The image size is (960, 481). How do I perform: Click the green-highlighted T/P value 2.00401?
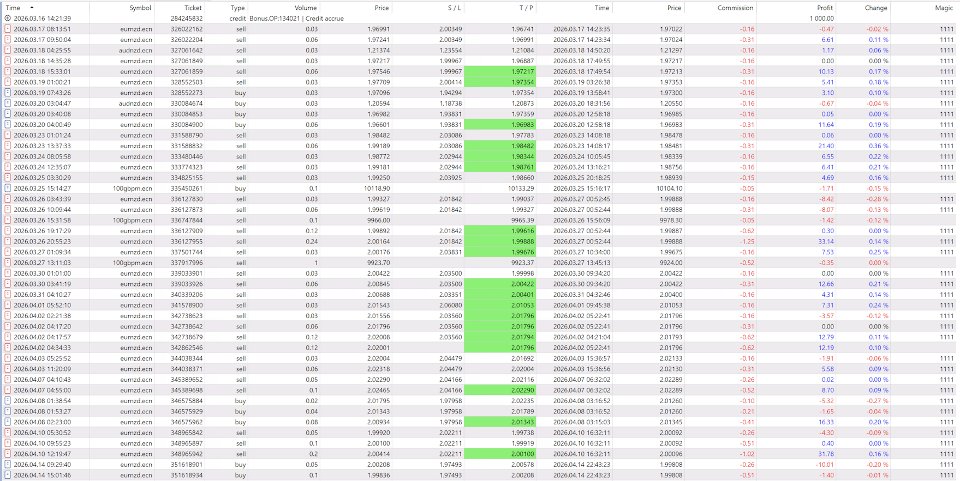(500, 294)
